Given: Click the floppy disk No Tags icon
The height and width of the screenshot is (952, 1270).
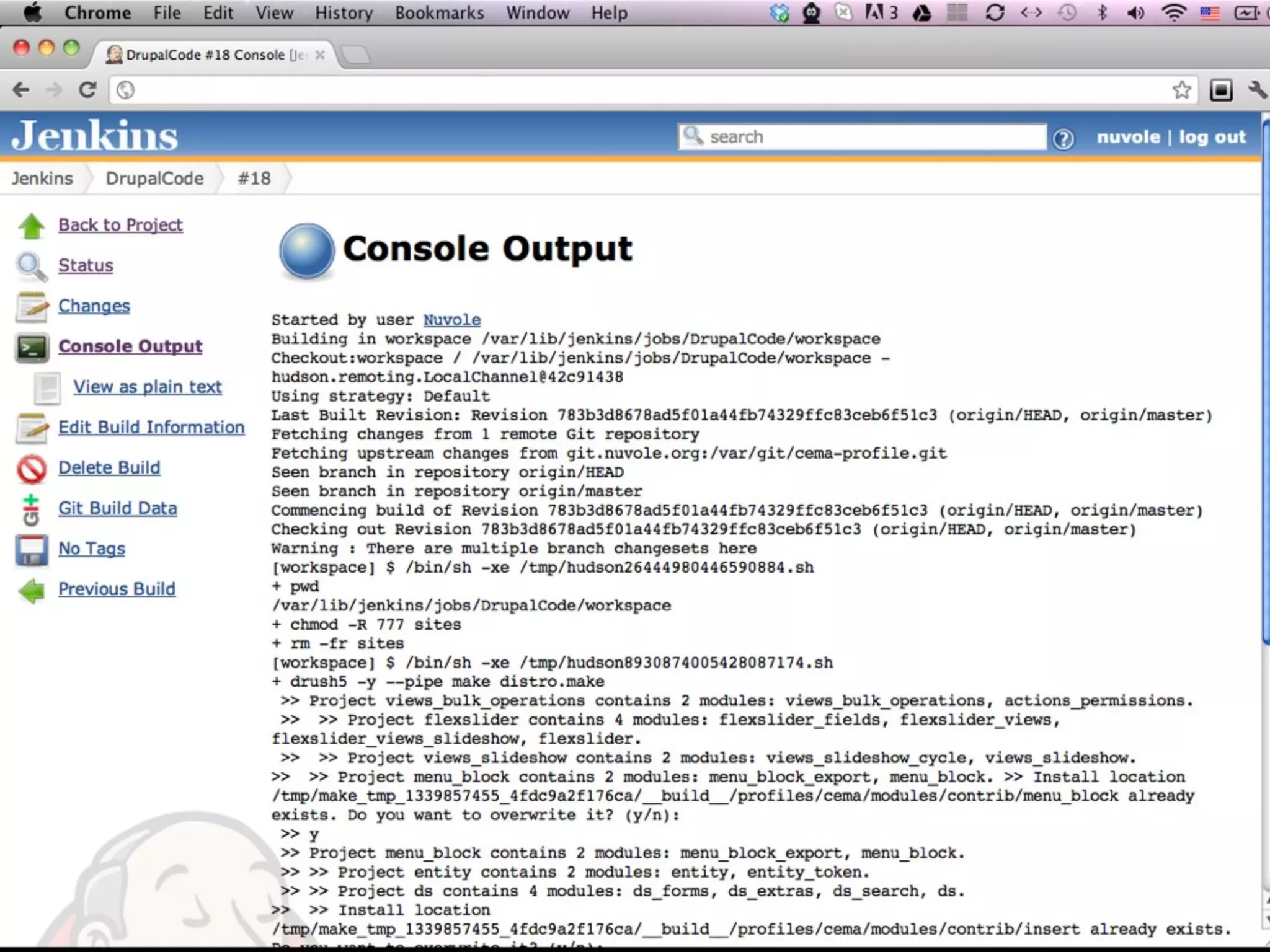Looking at the screenshot, I should point(31,550).
